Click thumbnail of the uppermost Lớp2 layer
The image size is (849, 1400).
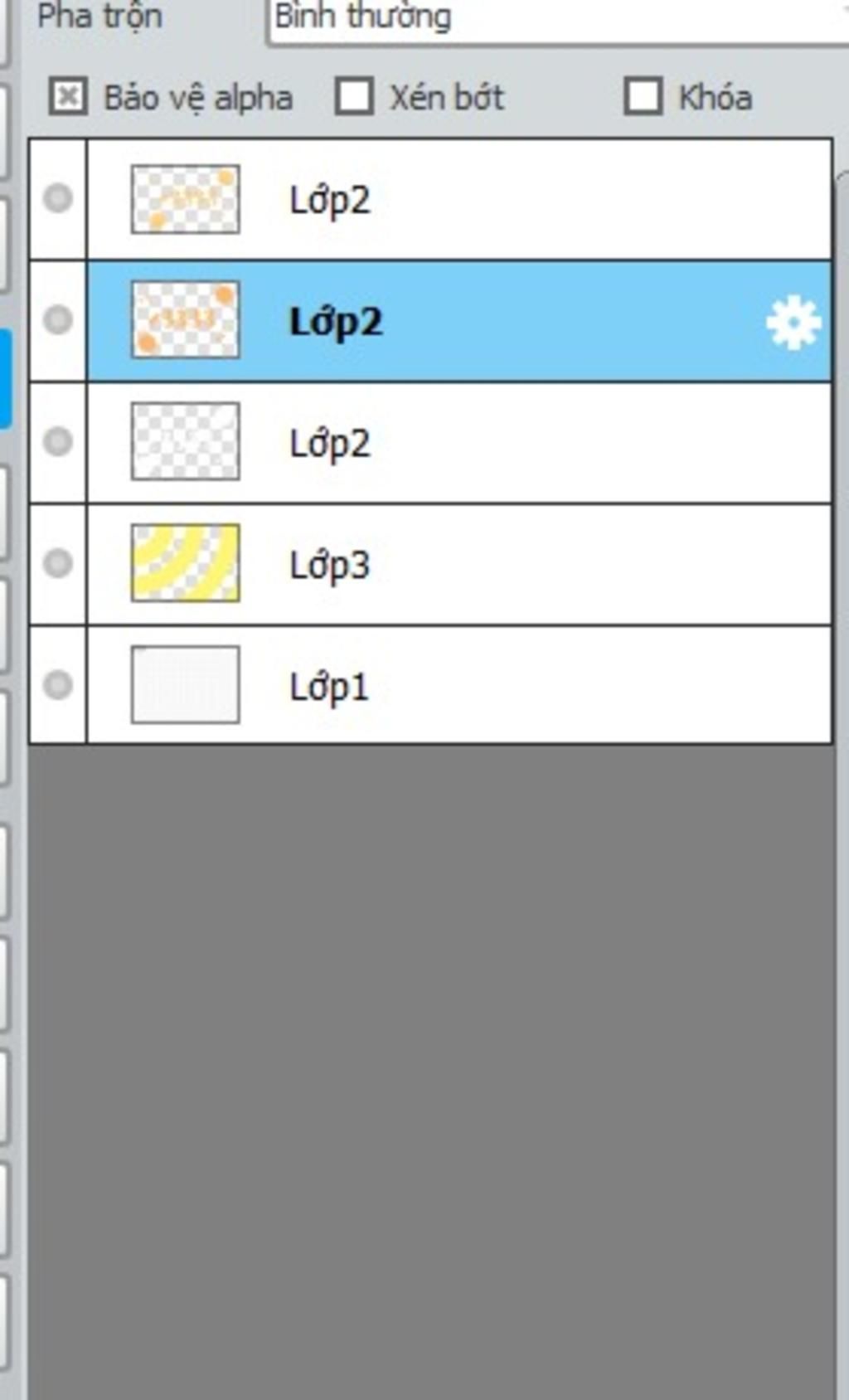(186, 199)
